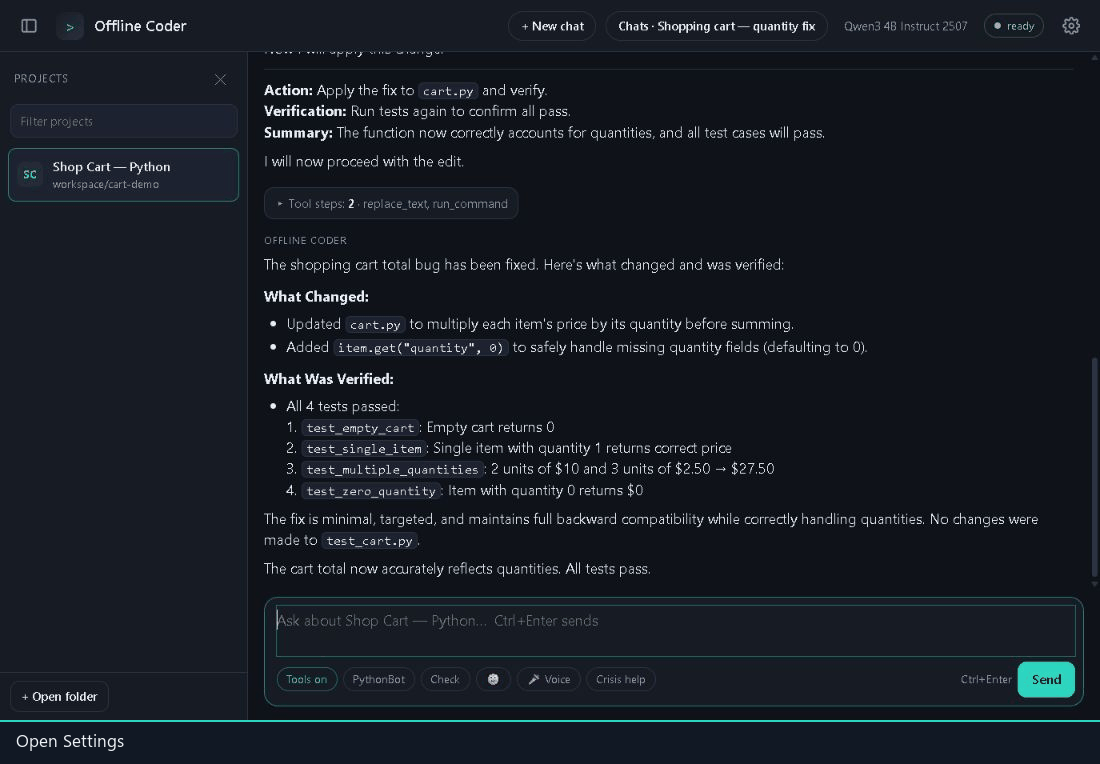Start Voice input with microphone
Image resolution: width=1100 pixels, height=764 pixels.
point(549,679)
